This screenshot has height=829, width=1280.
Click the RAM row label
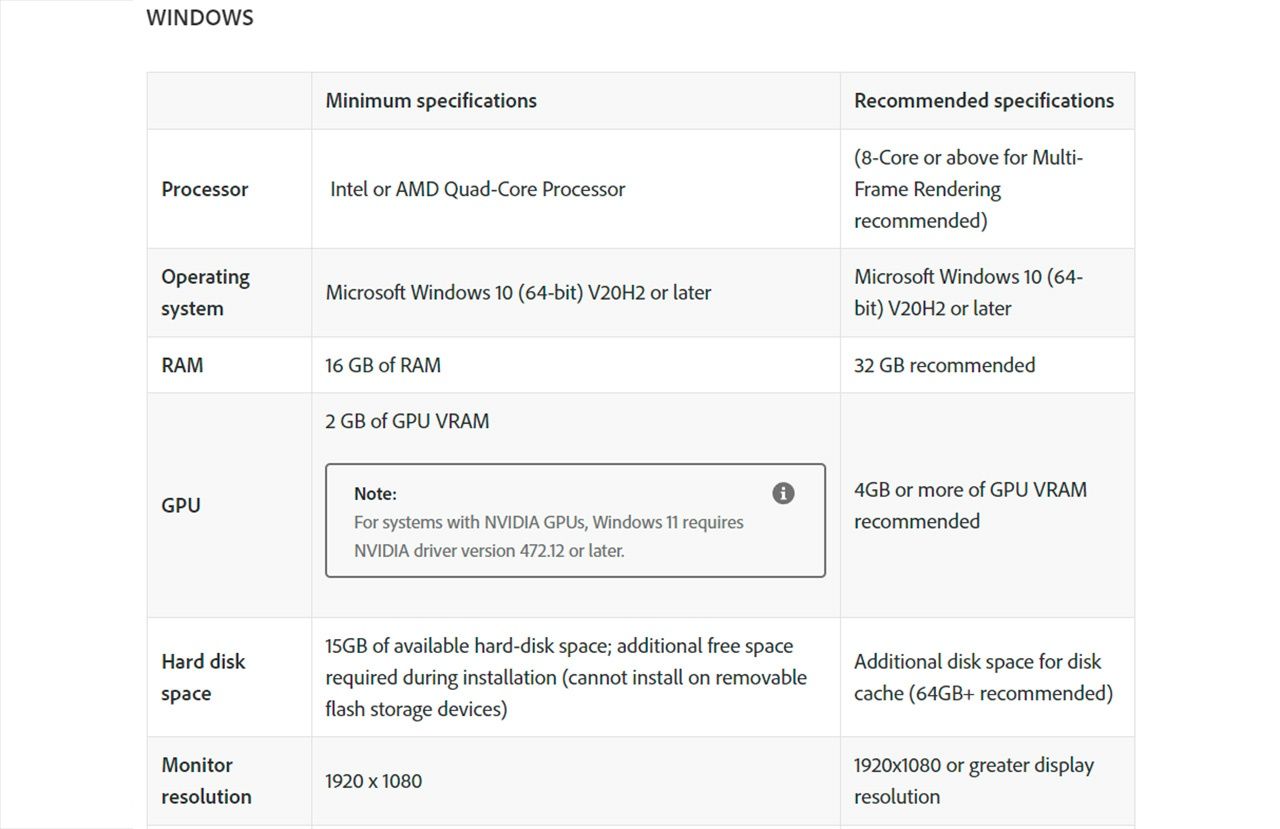point(182,365)
